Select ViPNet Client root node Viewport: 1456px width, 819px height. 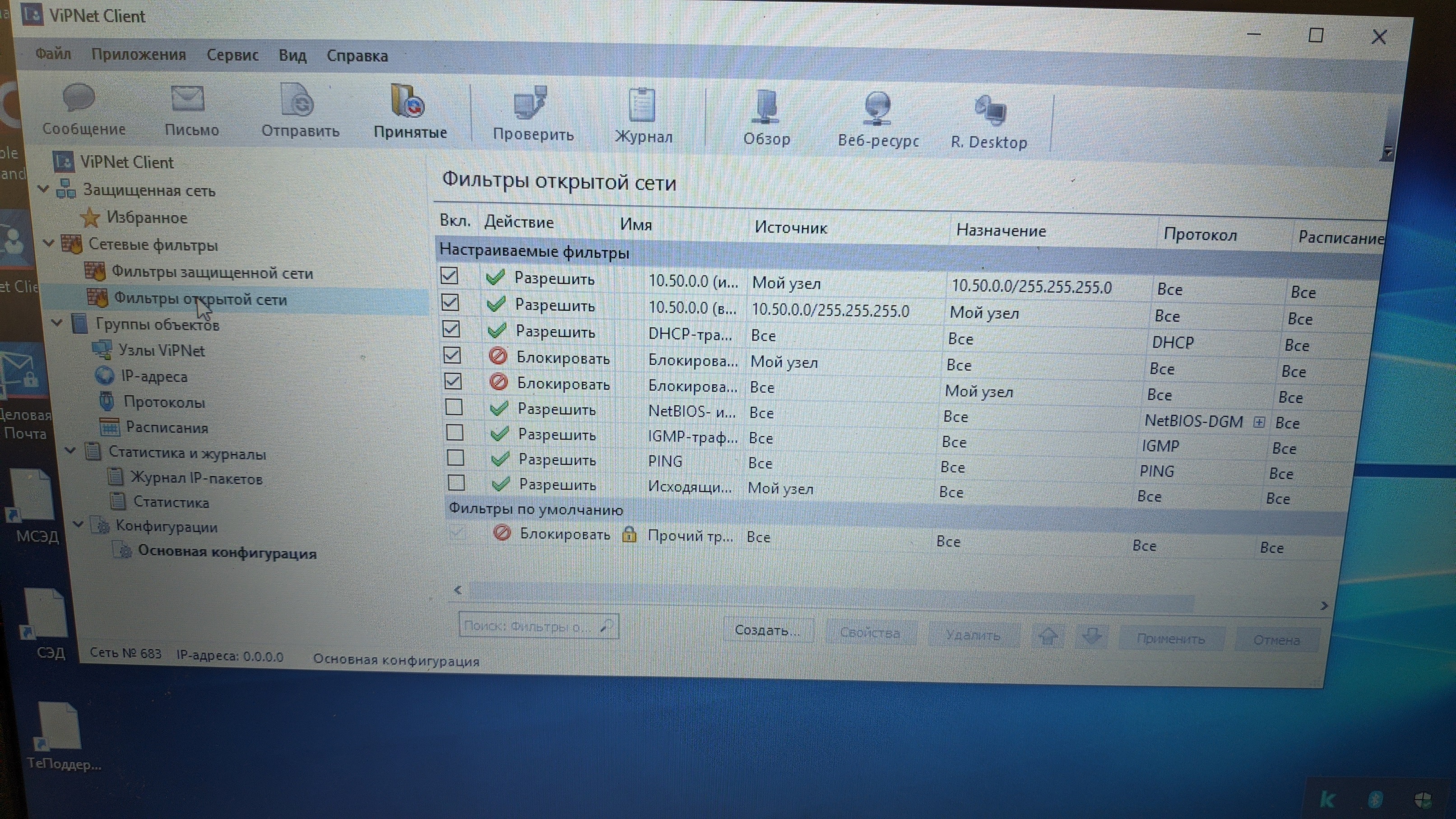tap(127, 162)
